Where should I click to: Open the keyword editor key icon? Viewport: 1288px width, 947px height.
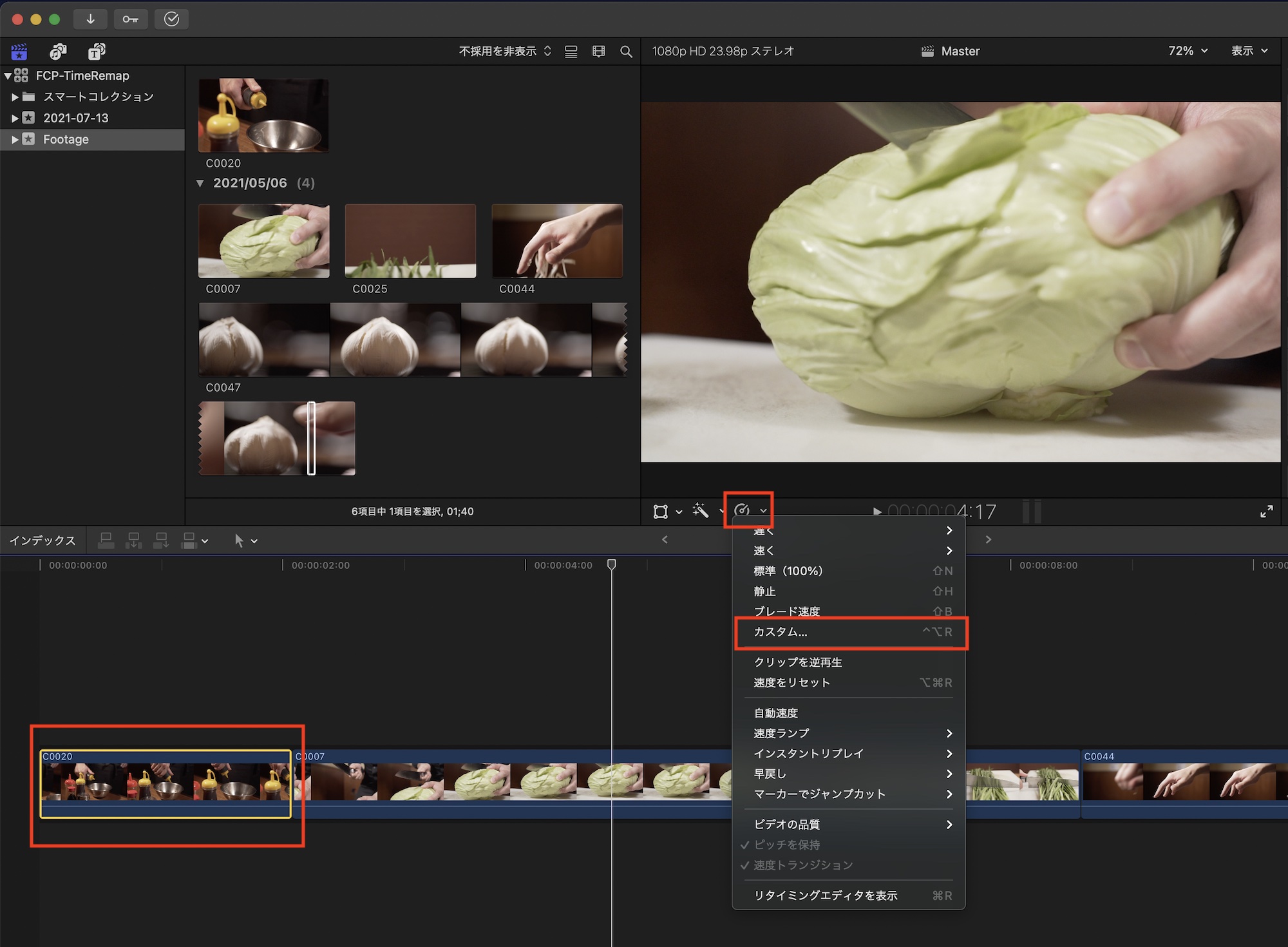point(131,19)
